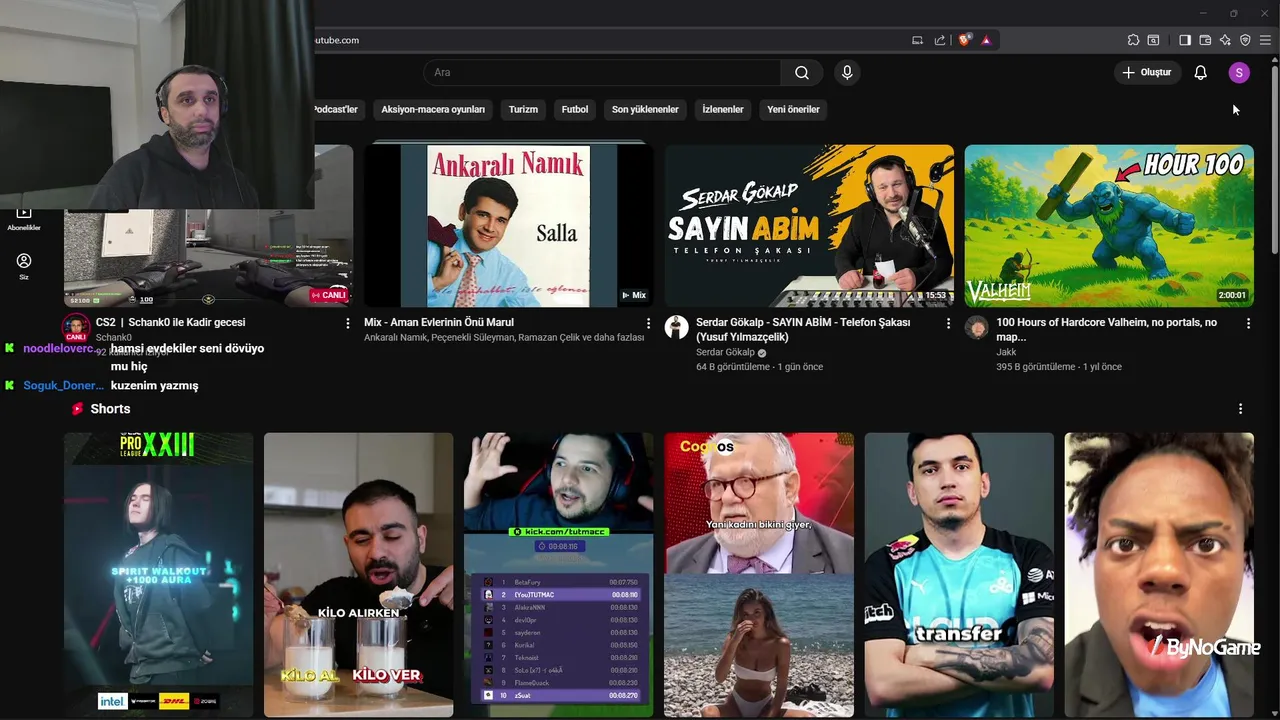1280x720 pixels.
Task: Open the 'Yani kadını bikini giyer' short
Action: (759, 575)
